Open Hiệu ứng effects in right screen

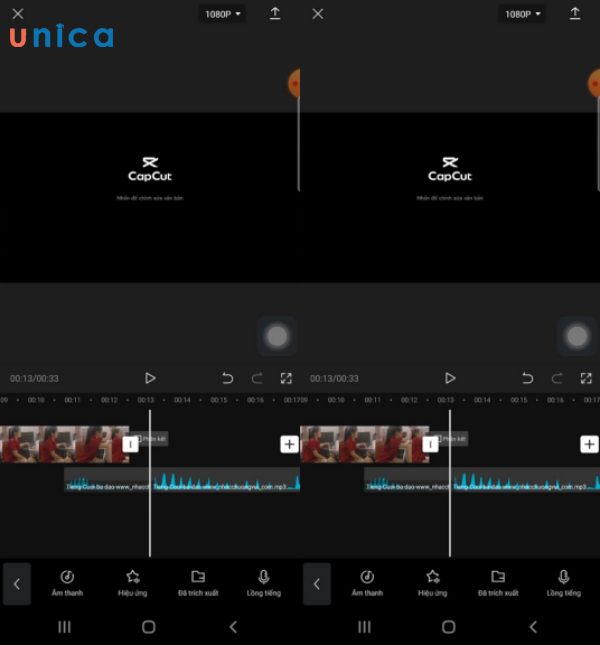(432, 584)
